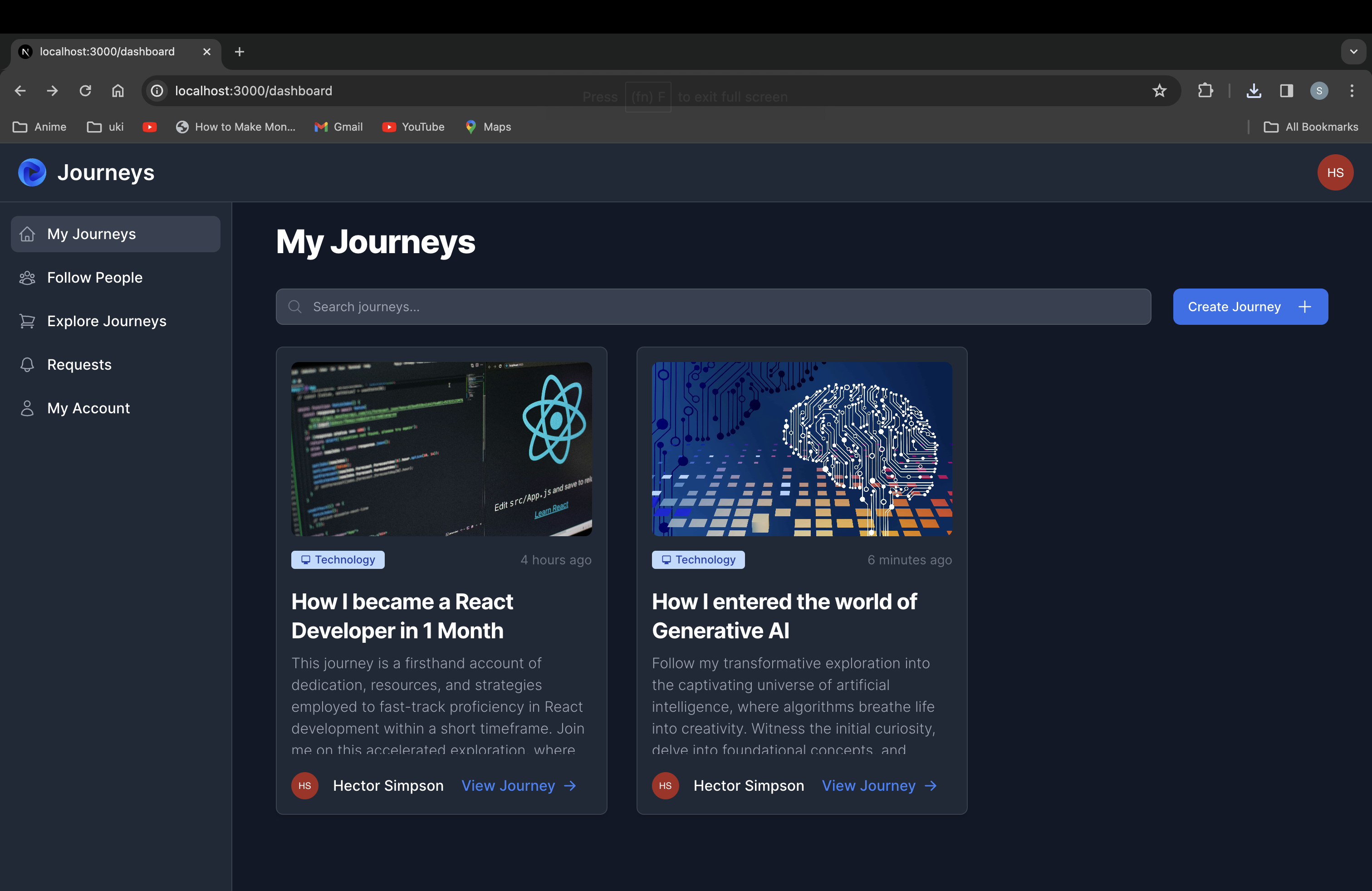The image size is (1372, 891).
Task: Select Explore Journeys sidebar item
Action: tap(107, 321)
